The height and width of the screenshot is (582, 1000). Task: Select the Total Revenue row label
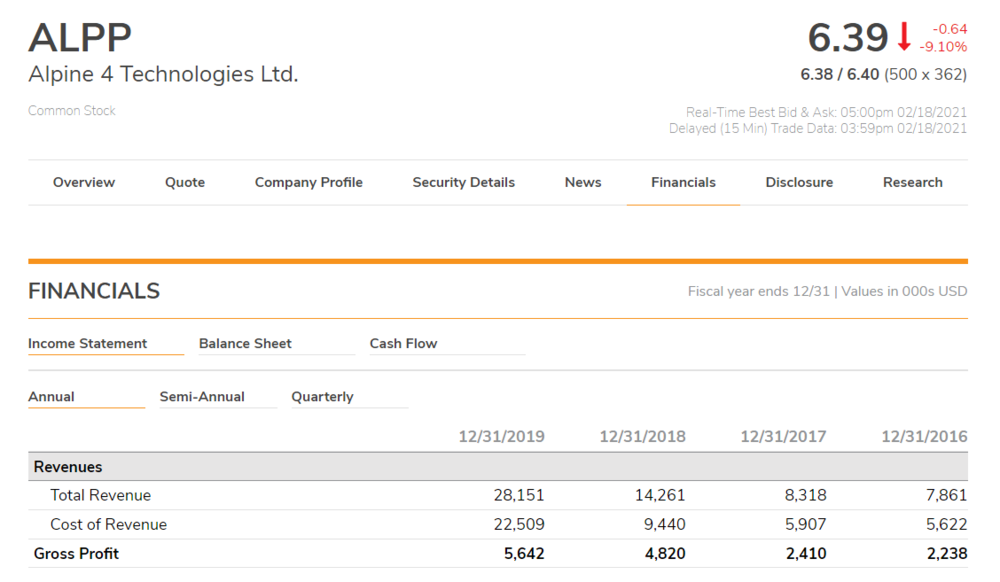pos(100,495)
